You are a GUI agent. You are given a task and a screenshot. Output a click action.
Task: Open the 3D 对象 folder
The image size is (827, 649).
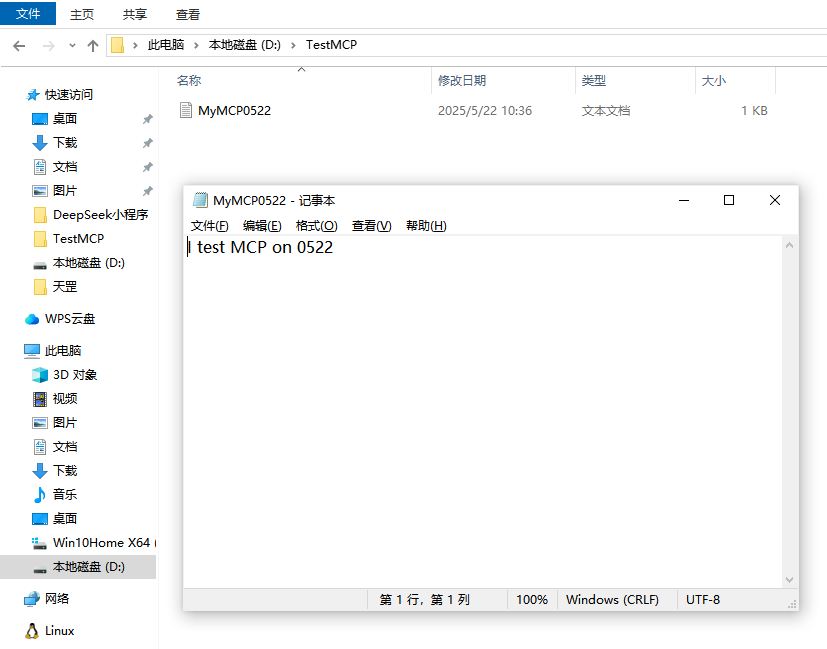[x=64, y=374]
